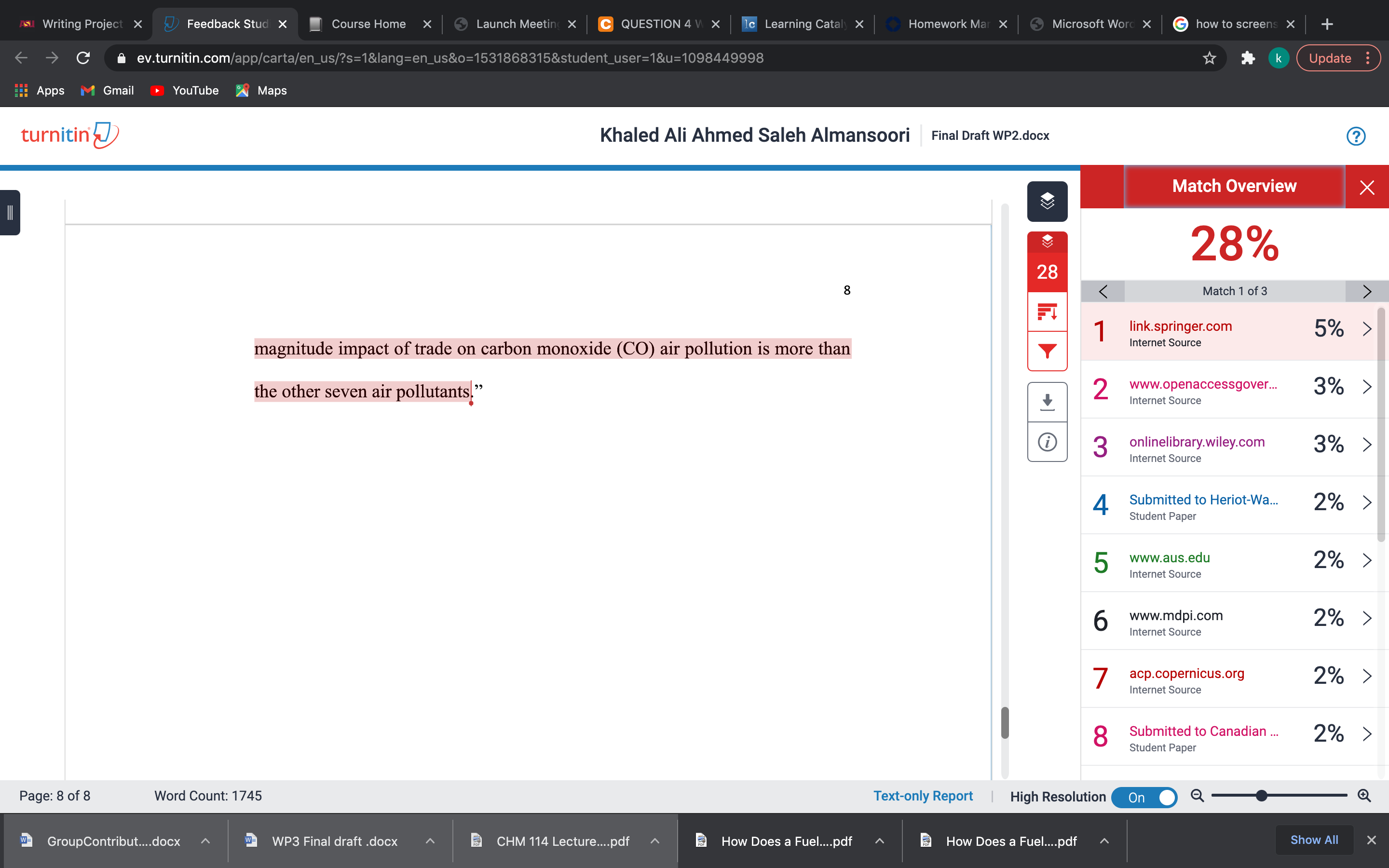Adjust the document zoom slider
1389x868 pixels.
pos(1261,796)
